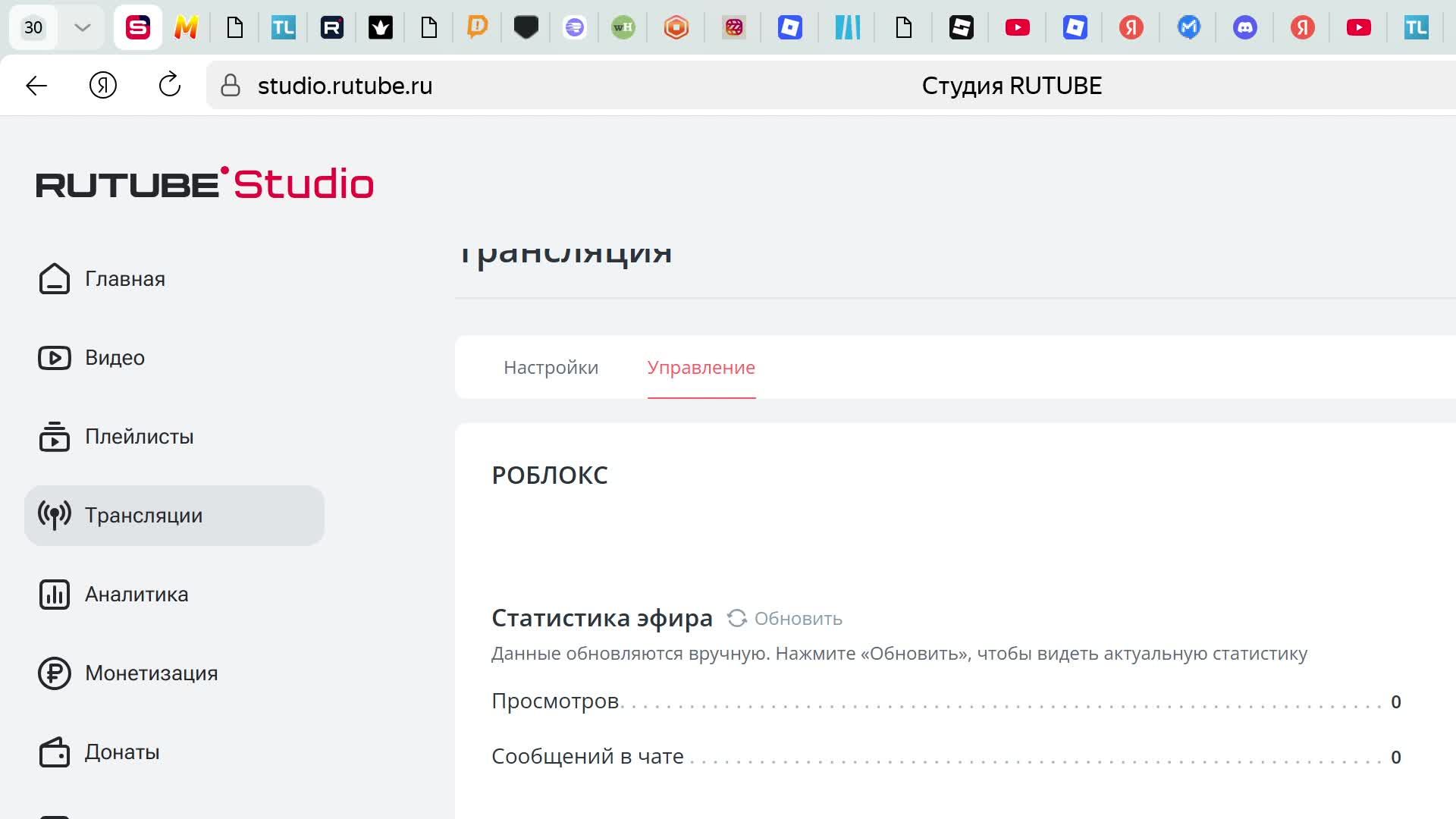
Task: Switch to the Настройки tab
Action: pyautogui.click(x=550, y=367)
